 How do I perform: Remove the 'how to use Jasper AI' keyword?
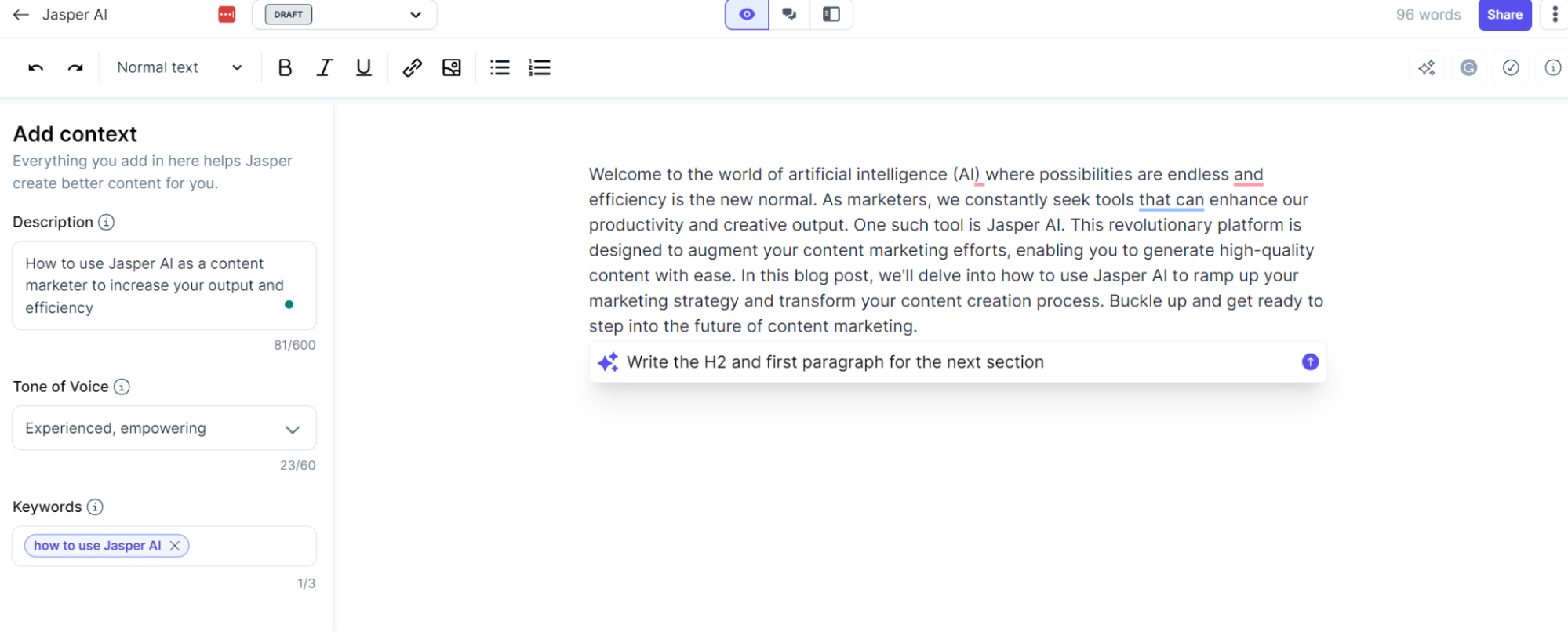click(175, 546)
